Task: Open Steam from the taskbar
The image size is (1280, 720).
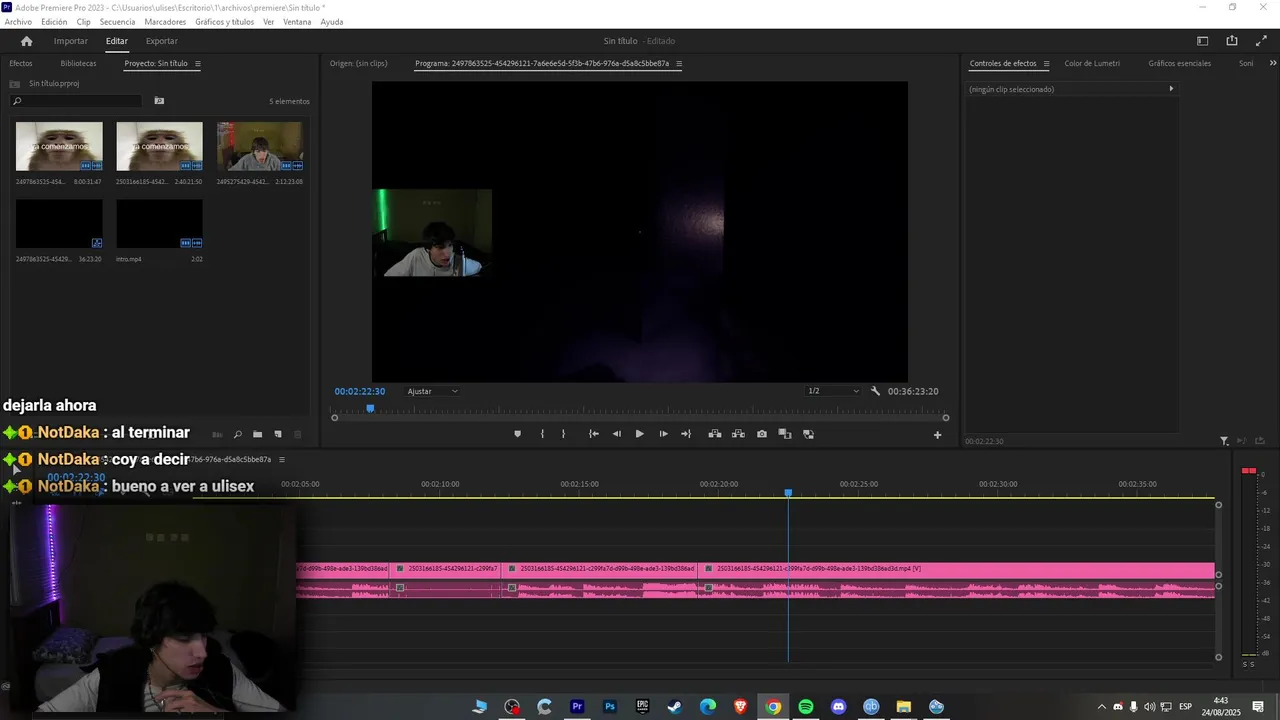Action: pyautogui.click(x=675, y=707)
